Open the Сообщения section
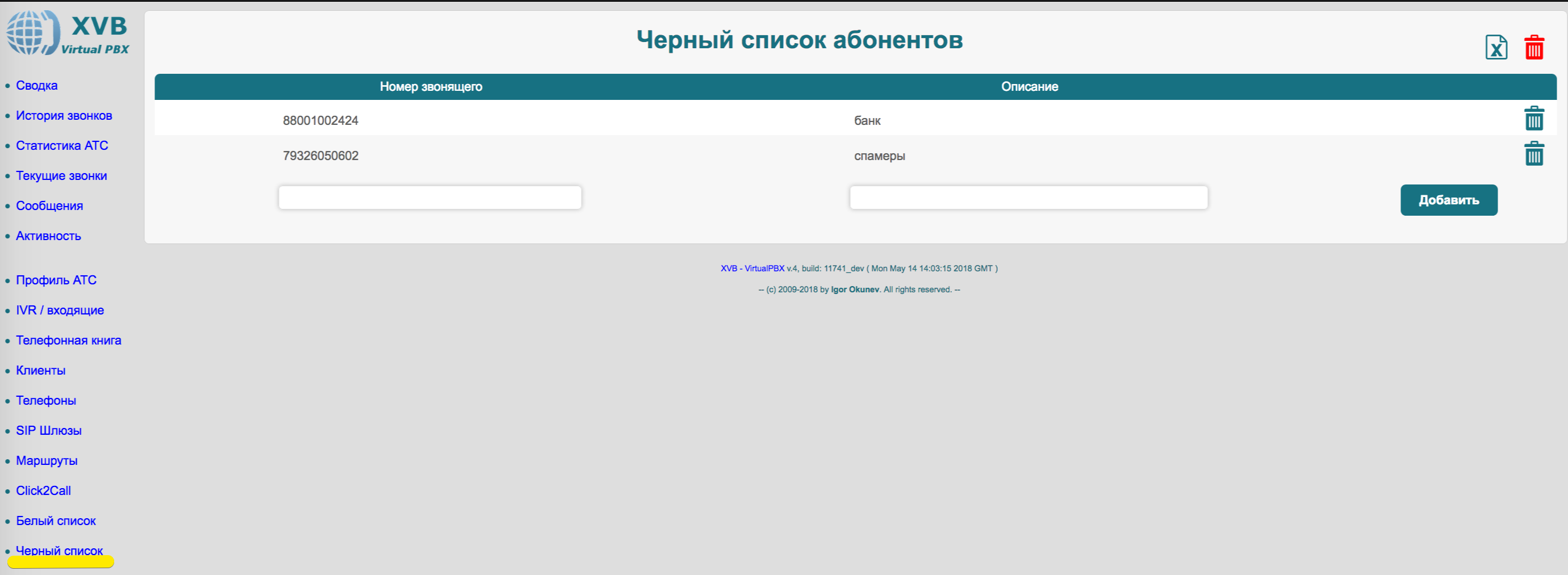The height and width of the screenshot is (575, 1568). pos(49,206)
